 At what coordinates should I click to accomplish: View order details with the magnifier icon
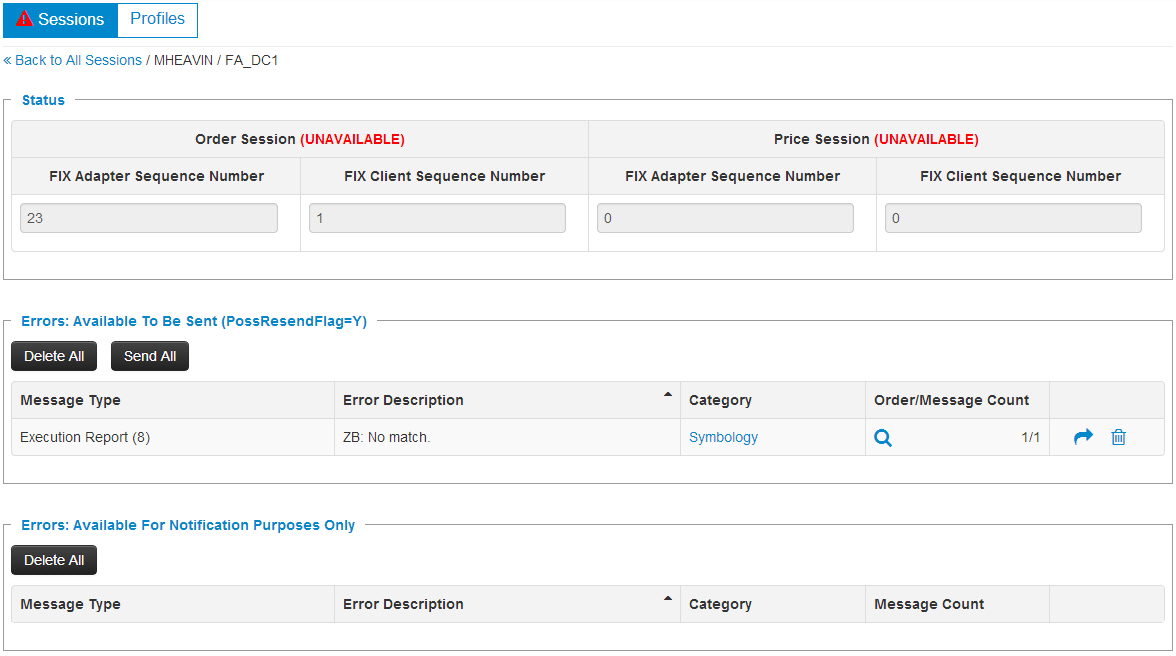click(x=883, y=438)
